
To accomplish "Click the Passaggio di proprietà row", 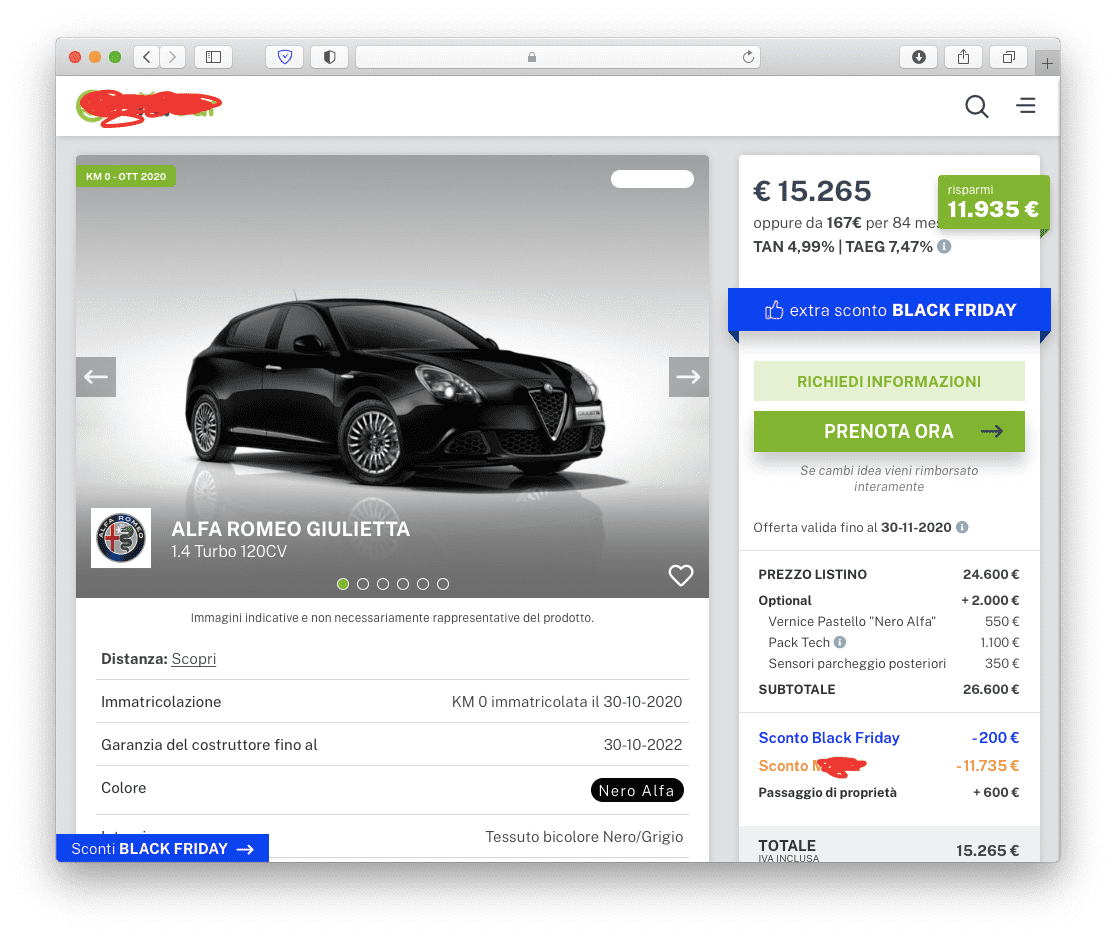I will pos(888,792).
